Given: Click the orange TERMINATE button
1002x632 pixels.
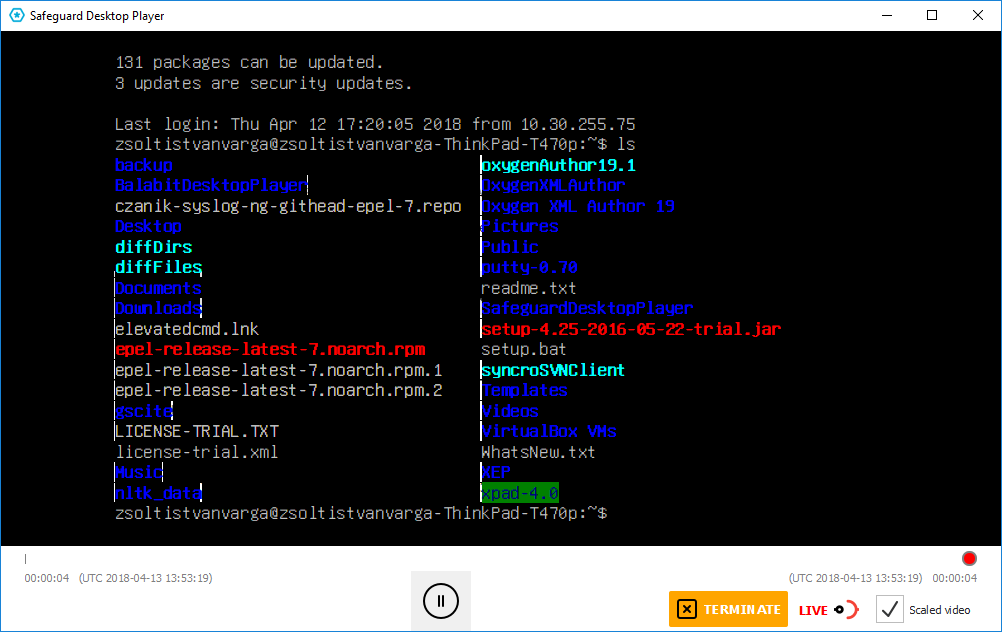Looking at the screenshot, I should (728, 609).
